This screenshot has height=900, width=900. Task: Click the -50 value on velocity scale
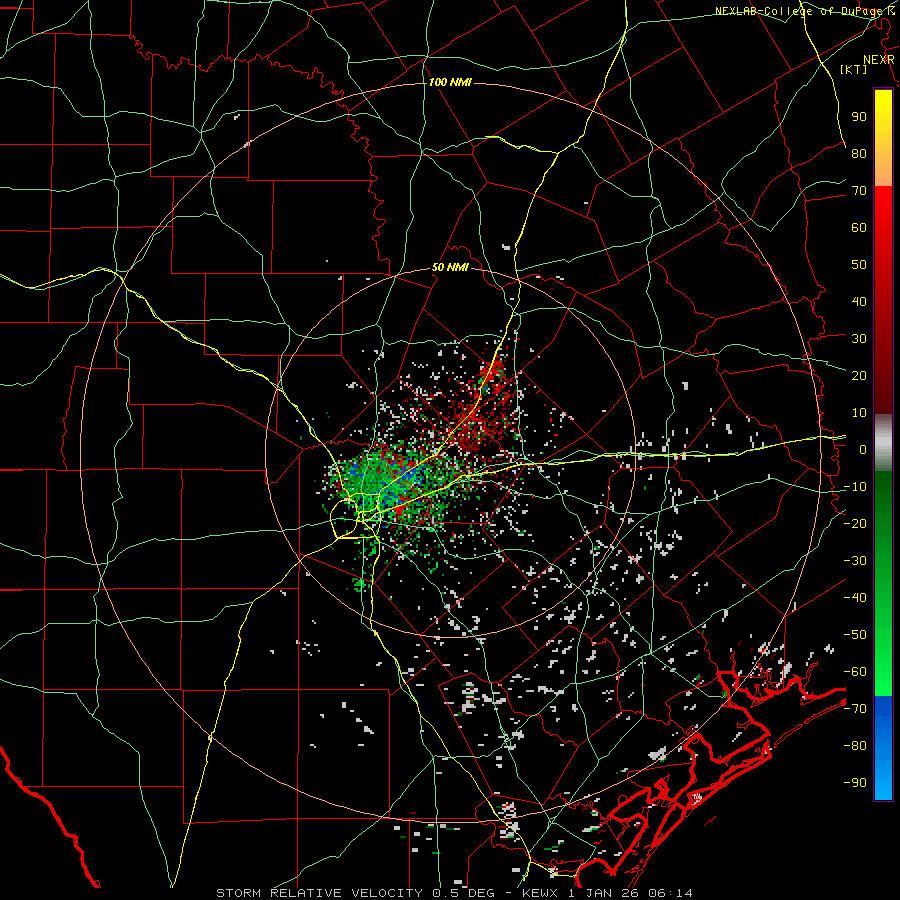pyautogui.click(x=855, y=635)
